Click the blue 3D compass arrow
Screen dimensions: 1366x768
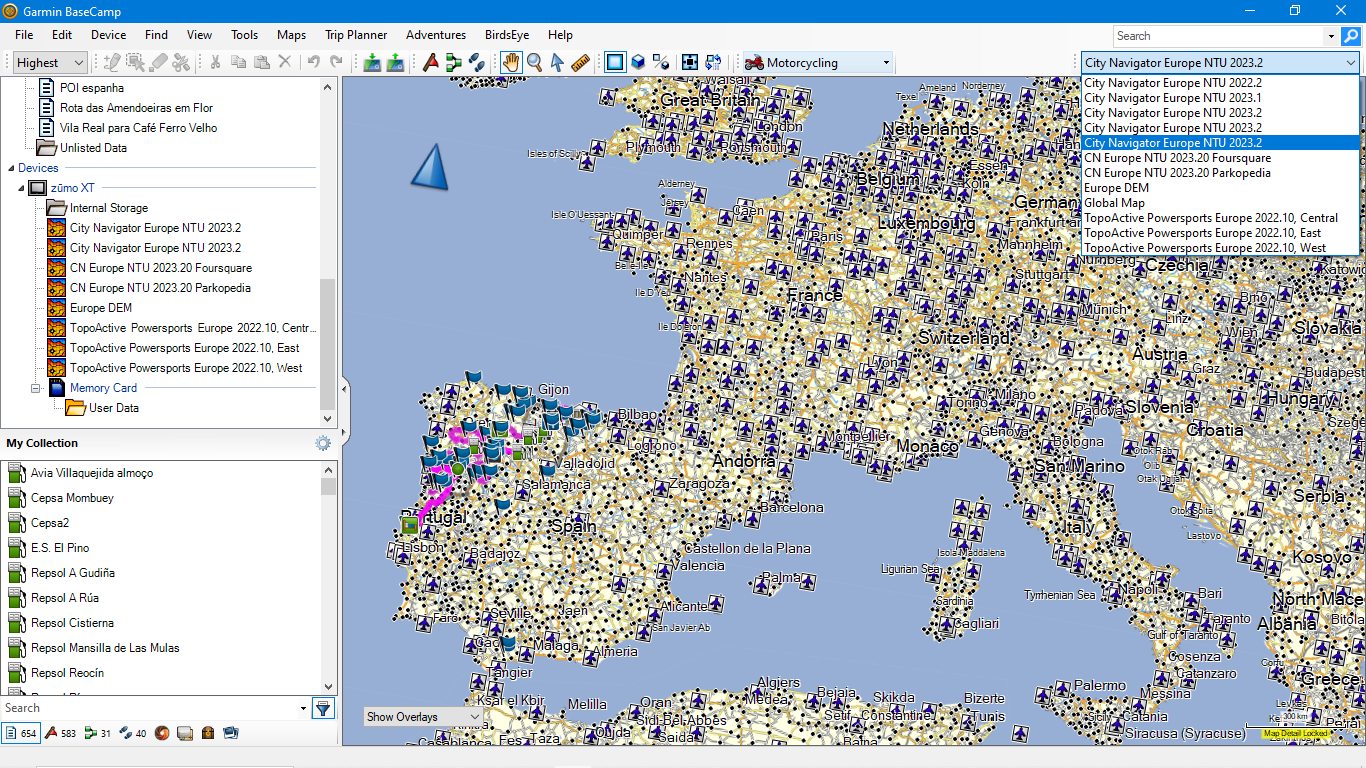tap(429, 166)
